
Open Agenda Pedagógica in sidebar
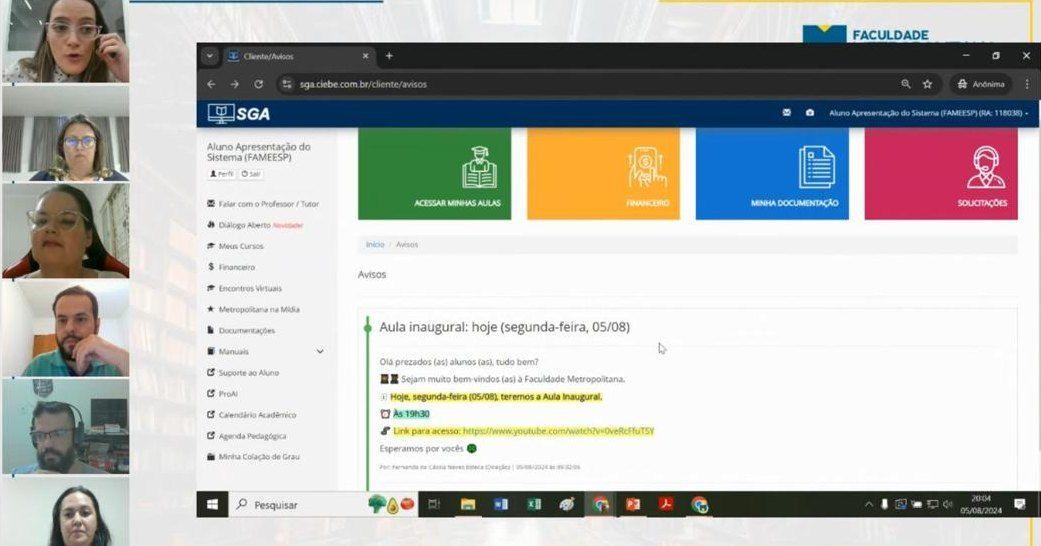click(246, 436)
